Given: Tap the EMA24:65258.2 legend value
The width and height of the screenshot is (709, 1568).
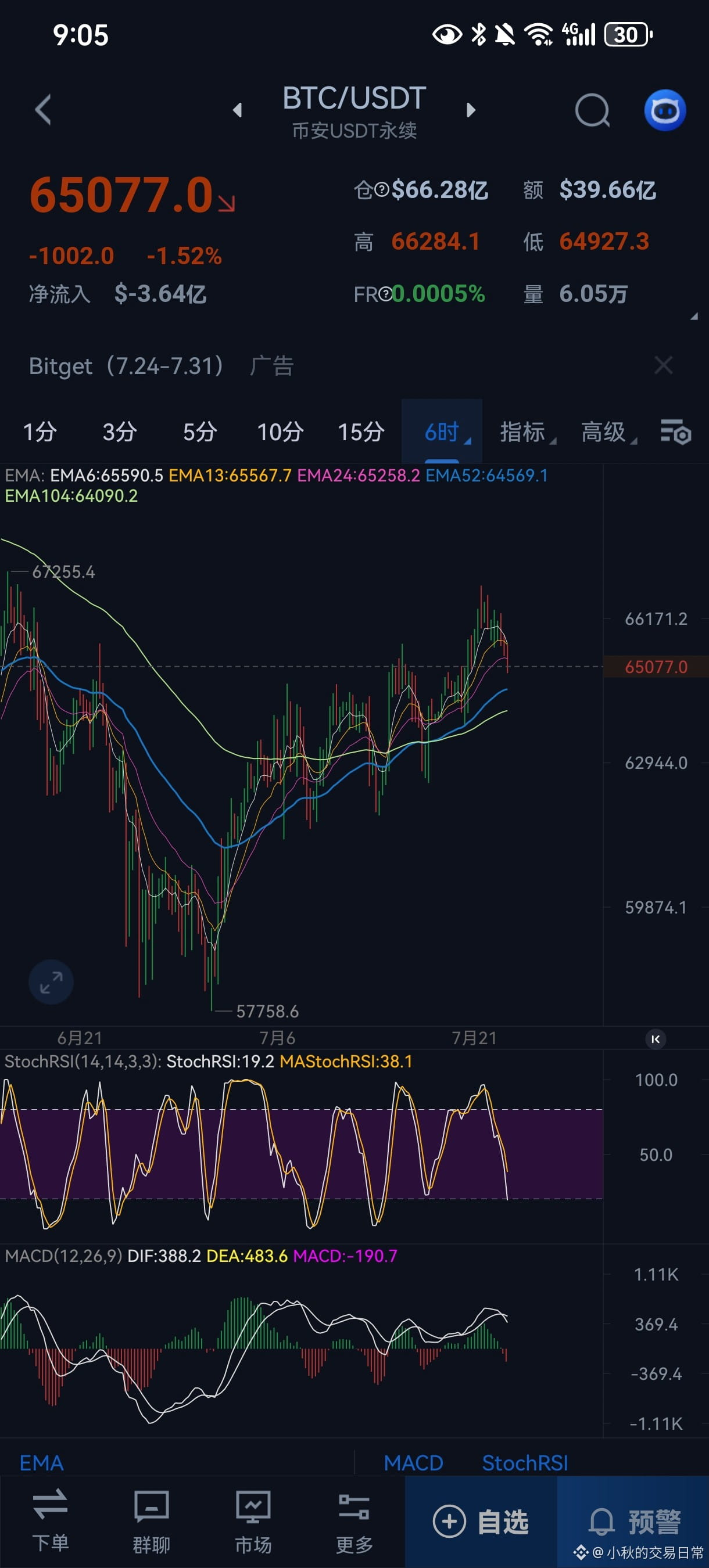Looking at the screenshot, I should 359,476.
